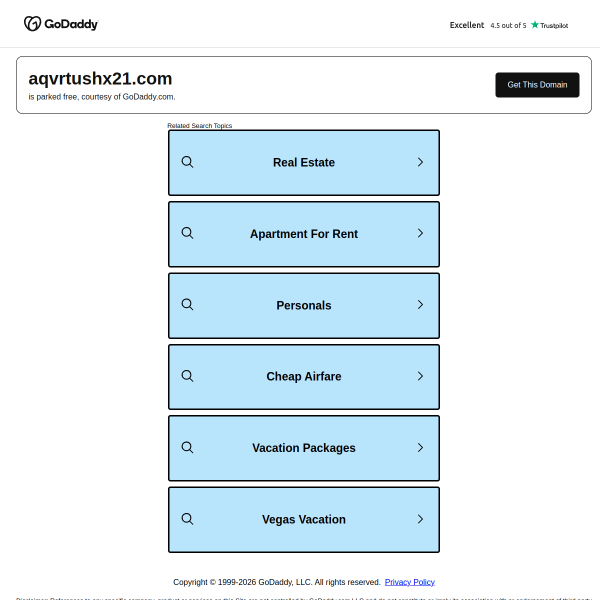This screenshot has height=600, width=600.
Task: Open the Privacy Policy link
Action: point(410,582)
